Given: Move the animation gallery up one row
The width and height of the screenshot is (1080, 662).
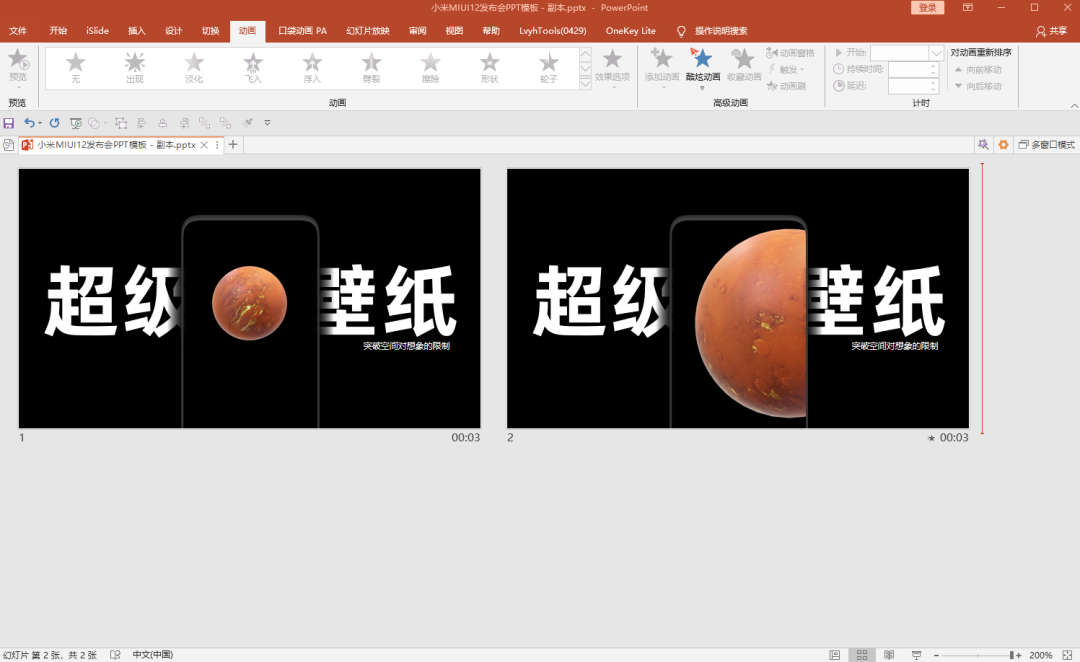Looking at the screenshot, I should click(x=585, y=54).
